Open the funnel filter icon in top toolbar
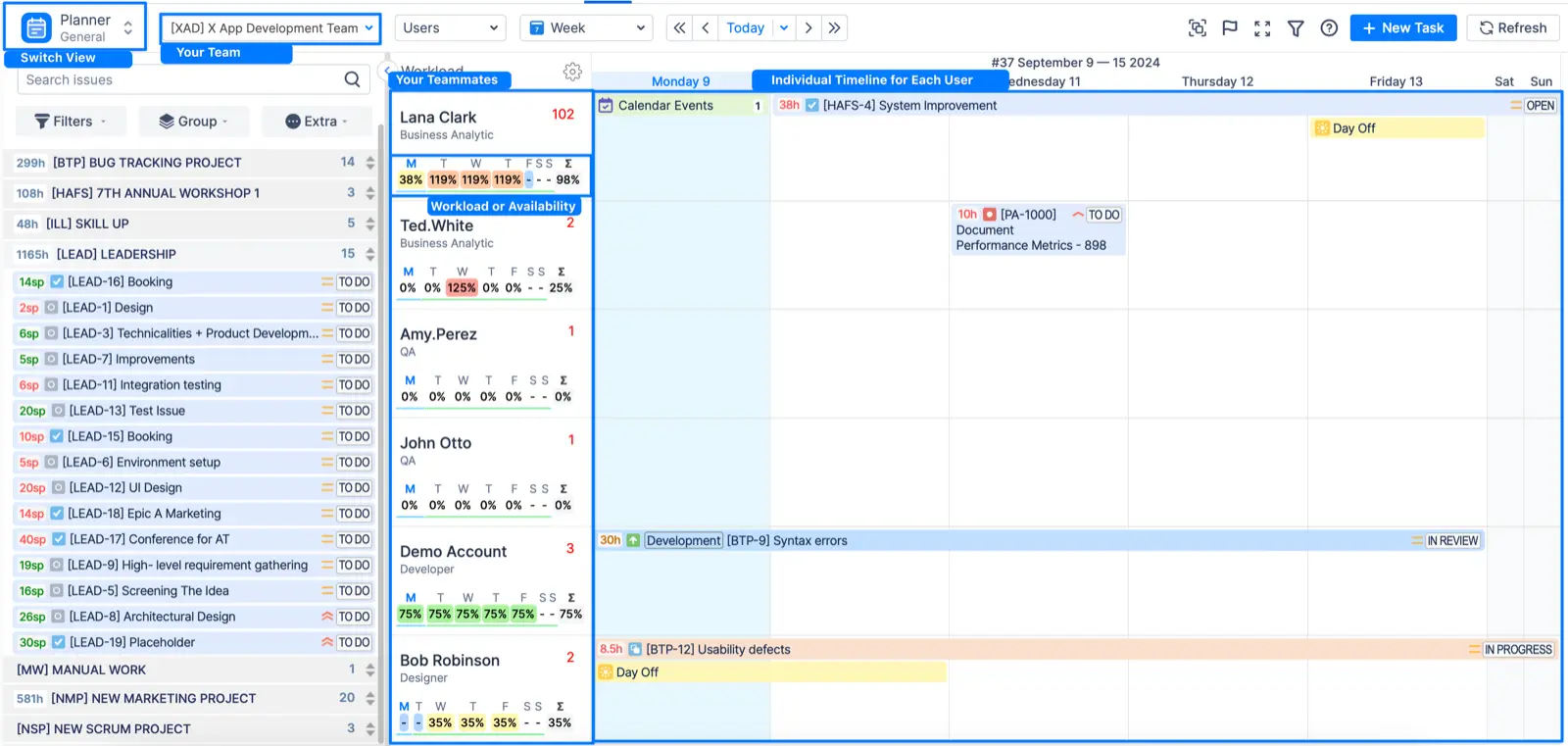This screenshot has width=1568, height=746. (x=1296, y=28)
